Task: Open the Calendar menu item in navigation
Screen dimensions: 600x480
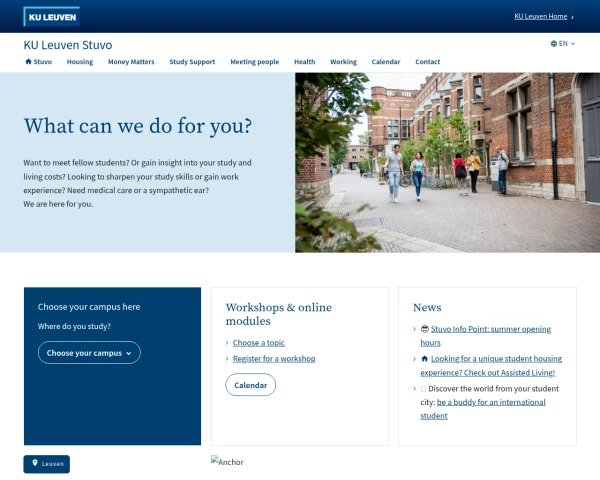Action: click(x=386, y=62)
